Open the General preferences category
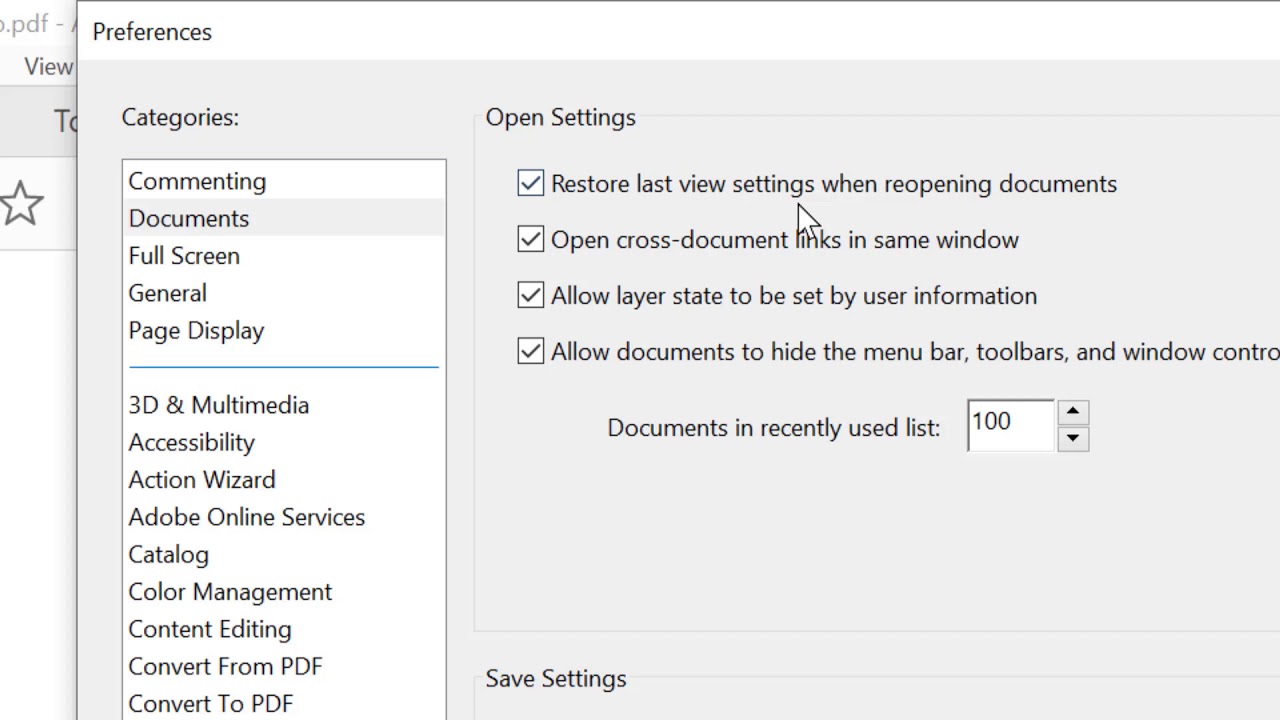Image resolution: width=1280 pixels, height=720 pixels. (x=168, y=293)
